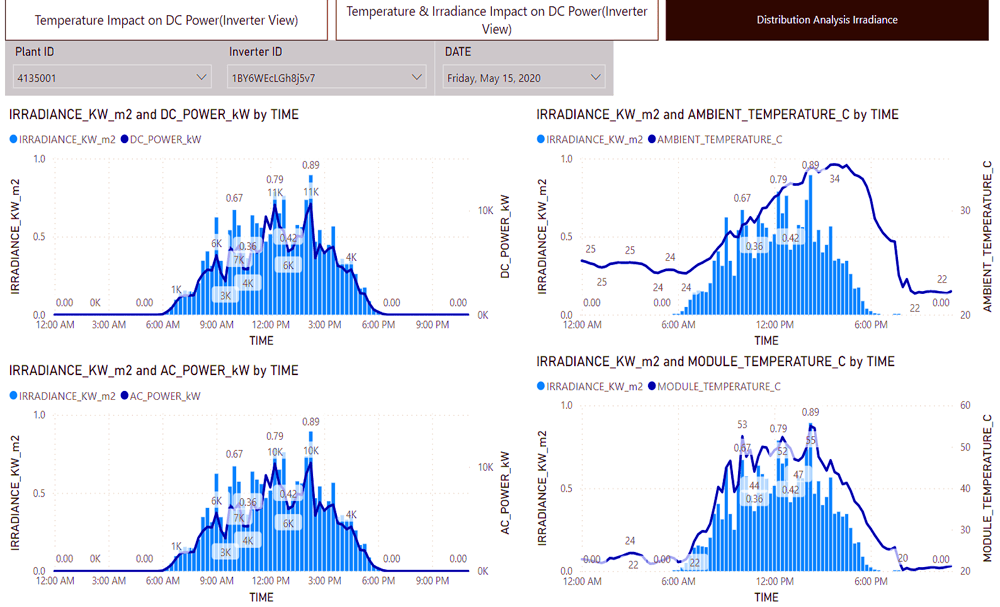Image resolution: width=1000 pixels, height=607 pixels.
Task: Open the Inverter ID dropdown list
Action: coord(326,77)
